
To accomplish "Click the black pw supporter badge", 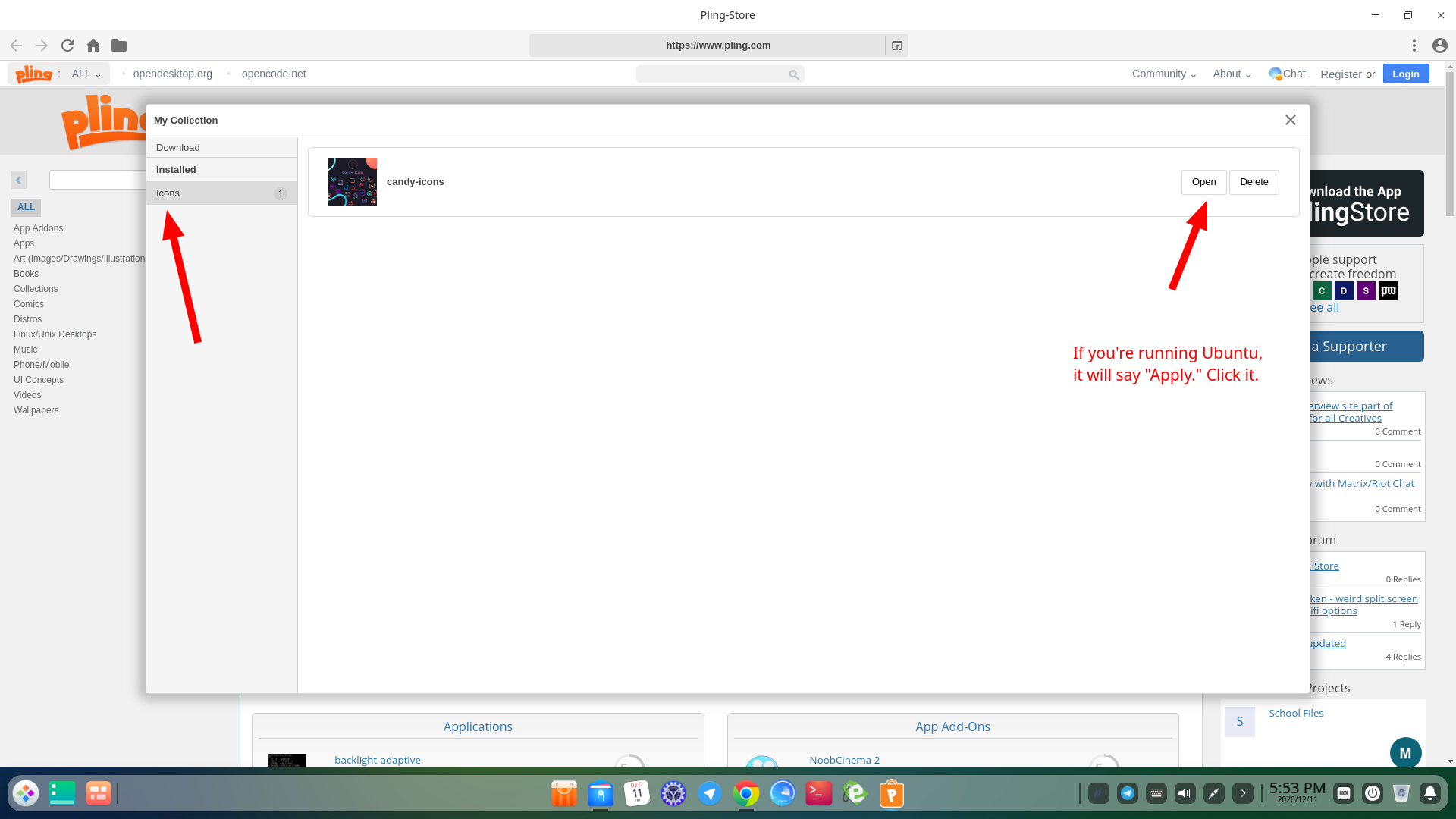I will click(x=1388, y=291).
